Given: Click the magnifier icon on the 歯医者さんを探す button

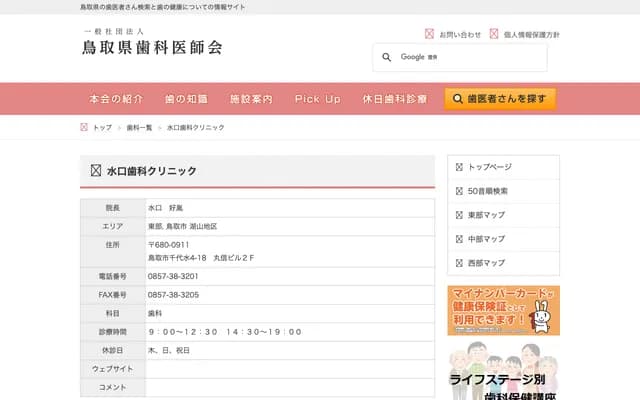Looking at the screenshot, I should pyautogui.click(x=458, y=99).
